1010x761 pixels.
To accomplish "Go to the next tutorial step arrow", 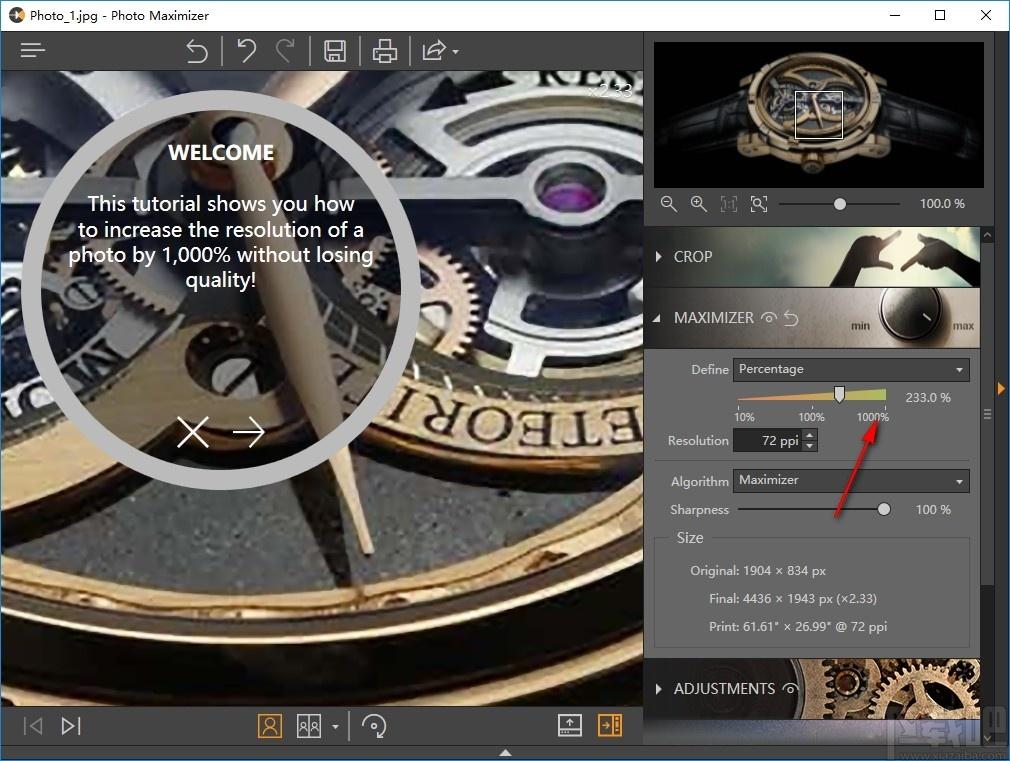I will coord(249,432).
